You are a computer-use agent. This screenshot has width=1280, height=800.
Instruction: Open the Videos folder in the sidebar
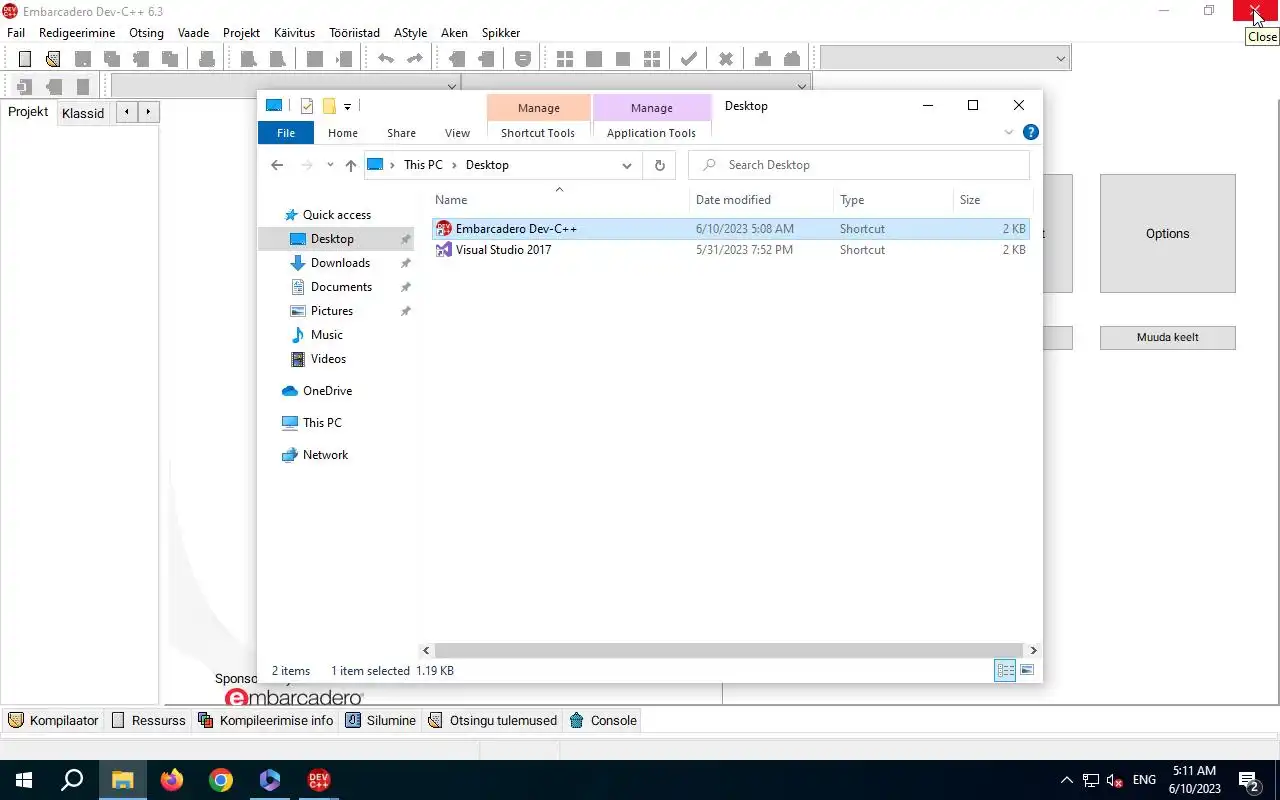click(328, 359)
